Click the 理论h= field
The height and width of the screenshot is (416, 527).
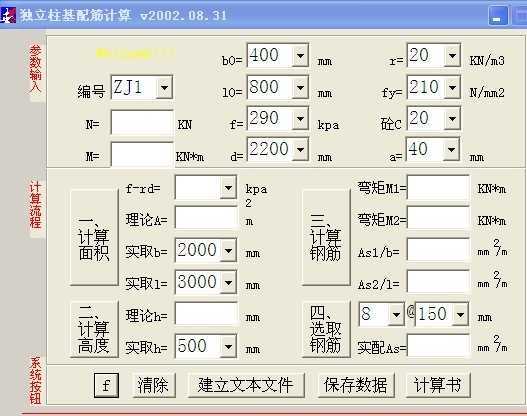(206, 314)
